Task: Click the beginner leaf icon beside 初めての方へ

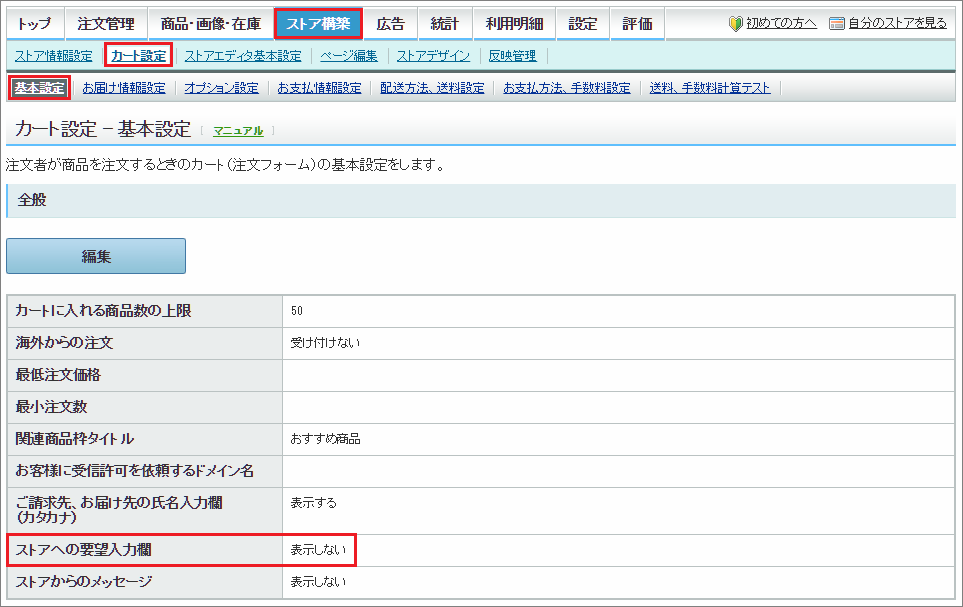Action: click(x=736, y=24)
